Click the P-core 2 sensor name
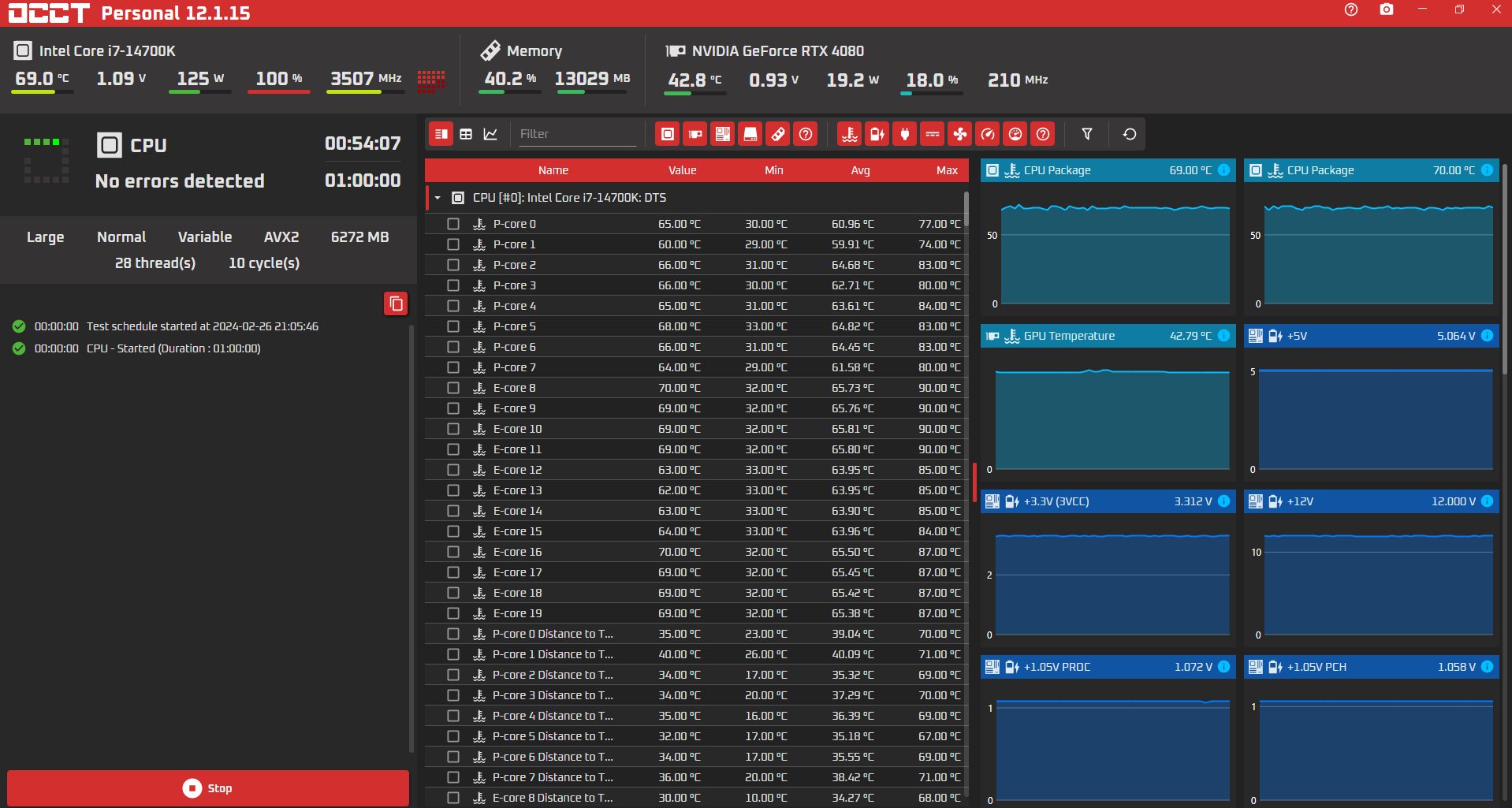The image size is (1512, 808). click(x=515, y=265)
